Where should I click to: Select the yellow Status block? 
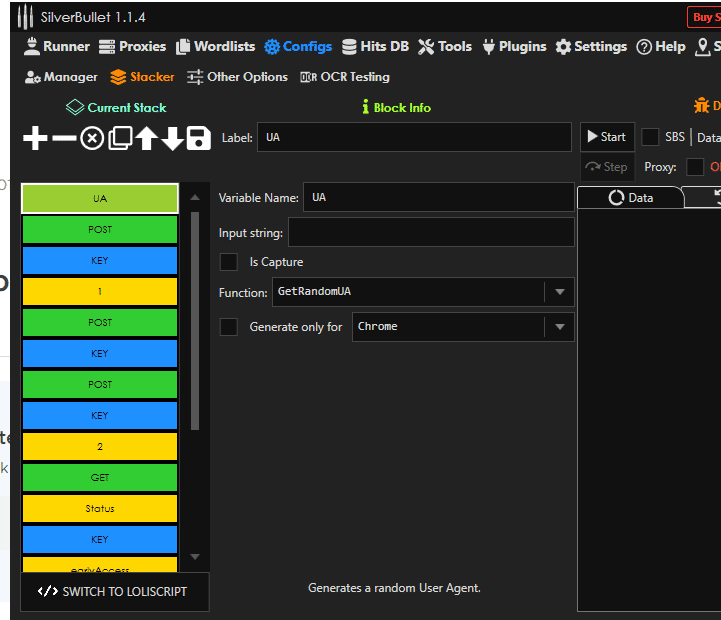click(x=100, y=508)
